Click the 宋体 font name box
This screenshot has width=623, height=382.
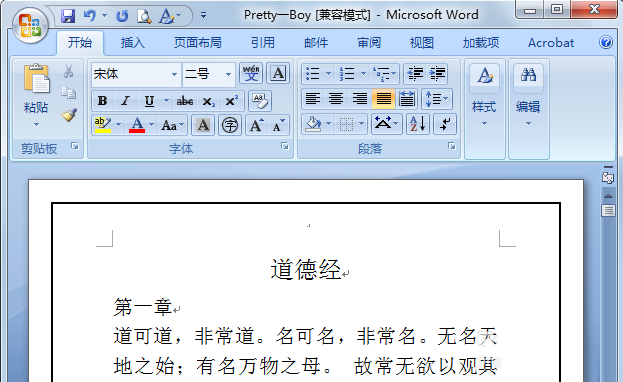pyautogui.click(x=131, y=74)
